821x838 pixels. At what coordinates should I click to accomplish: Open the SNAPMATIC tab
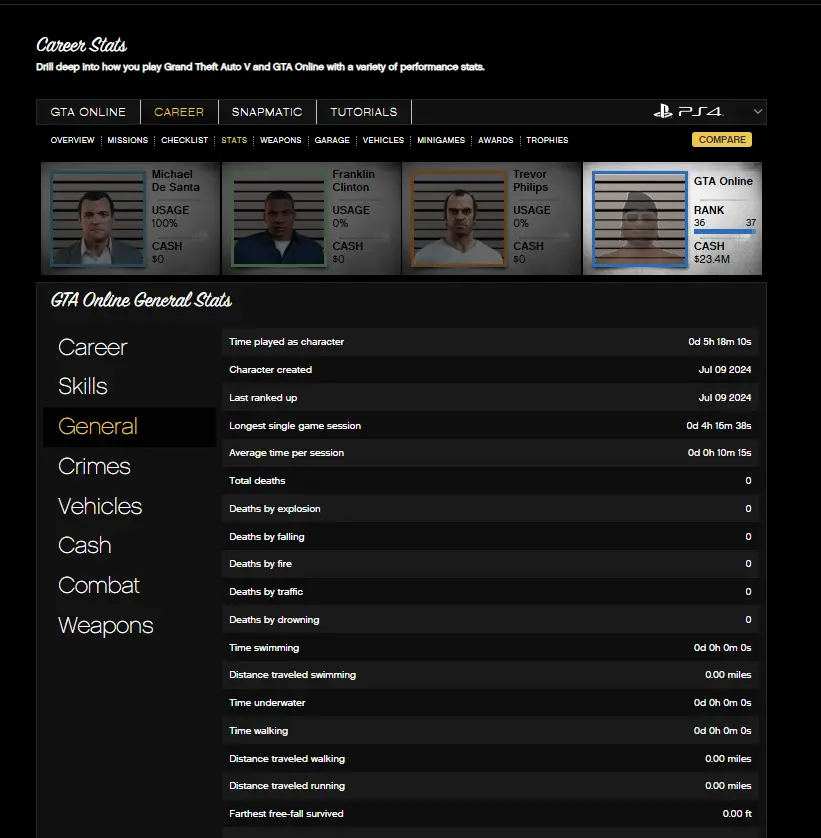click(x=267, y=112)
